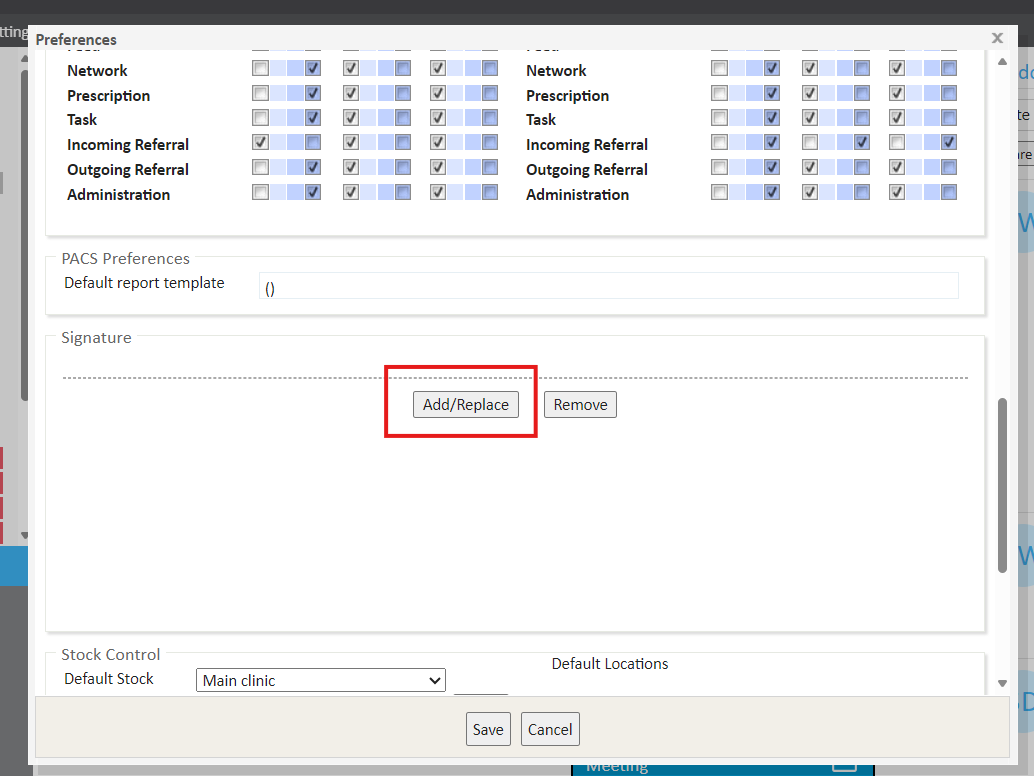1034x776 pixels.
Task: Save the preferences
Action: click(488, 729)
